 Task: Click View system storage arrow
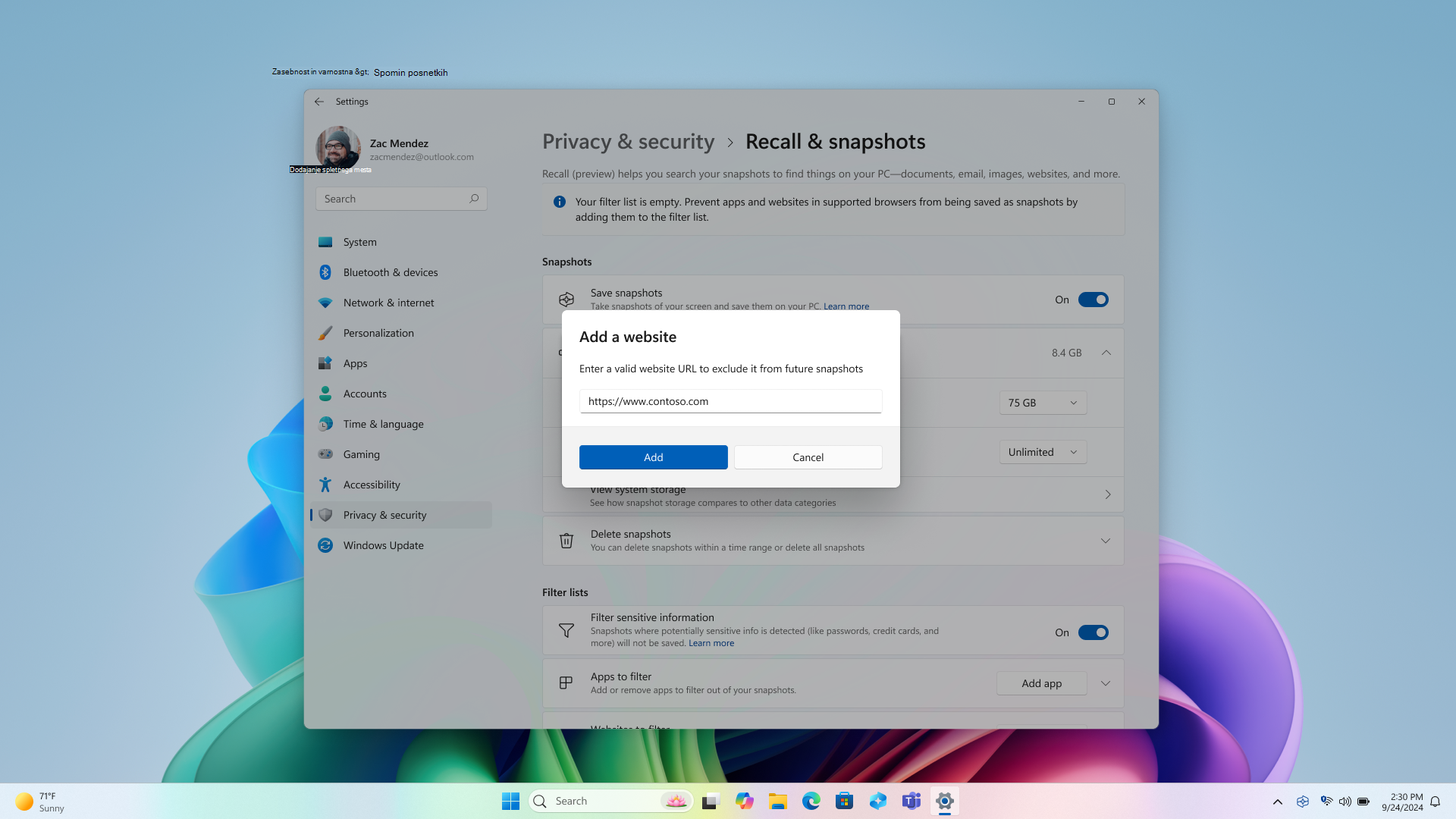1107,494
